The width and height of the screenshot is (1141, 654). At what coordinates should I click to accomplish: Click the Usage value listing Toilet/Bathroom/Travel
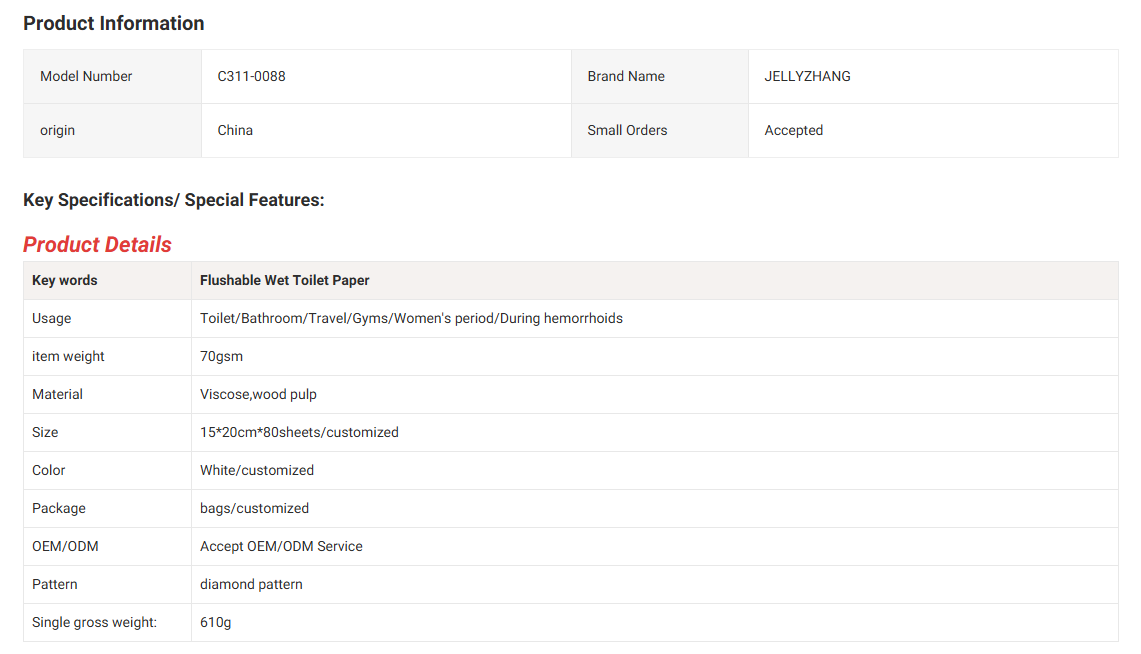pos(411,318)
